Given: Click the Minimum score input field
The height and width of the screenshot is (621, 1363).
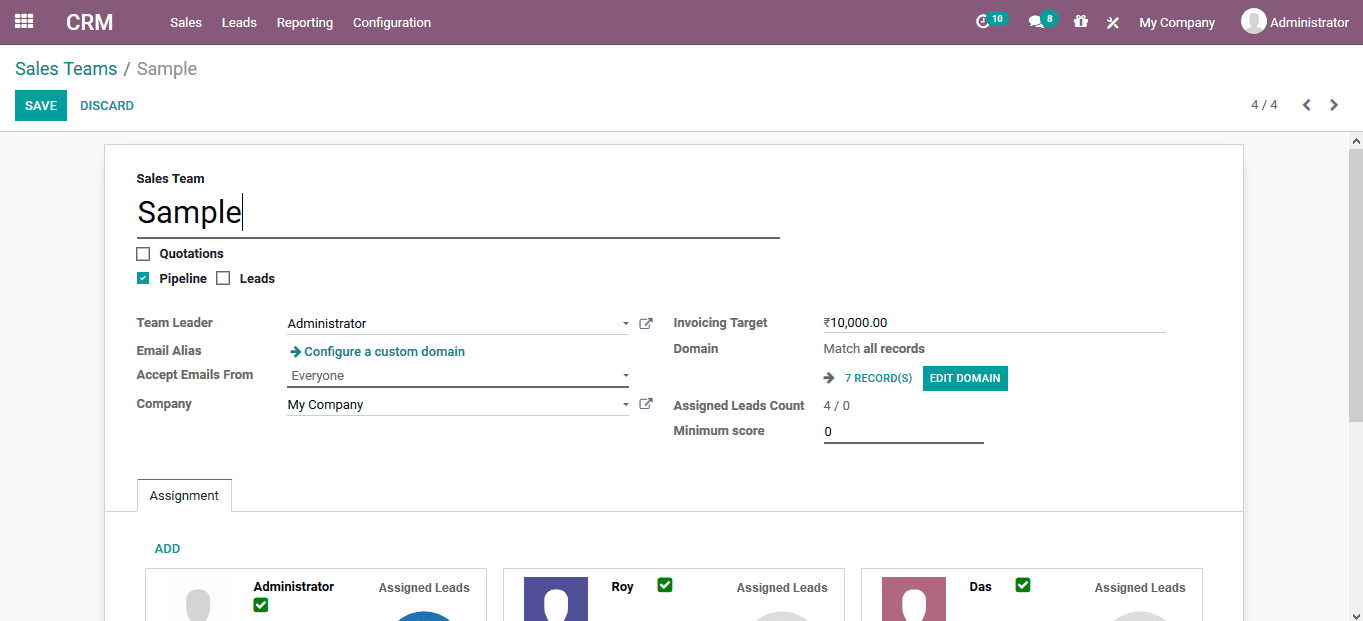Looking at the screenshot, I should point(900,430).
